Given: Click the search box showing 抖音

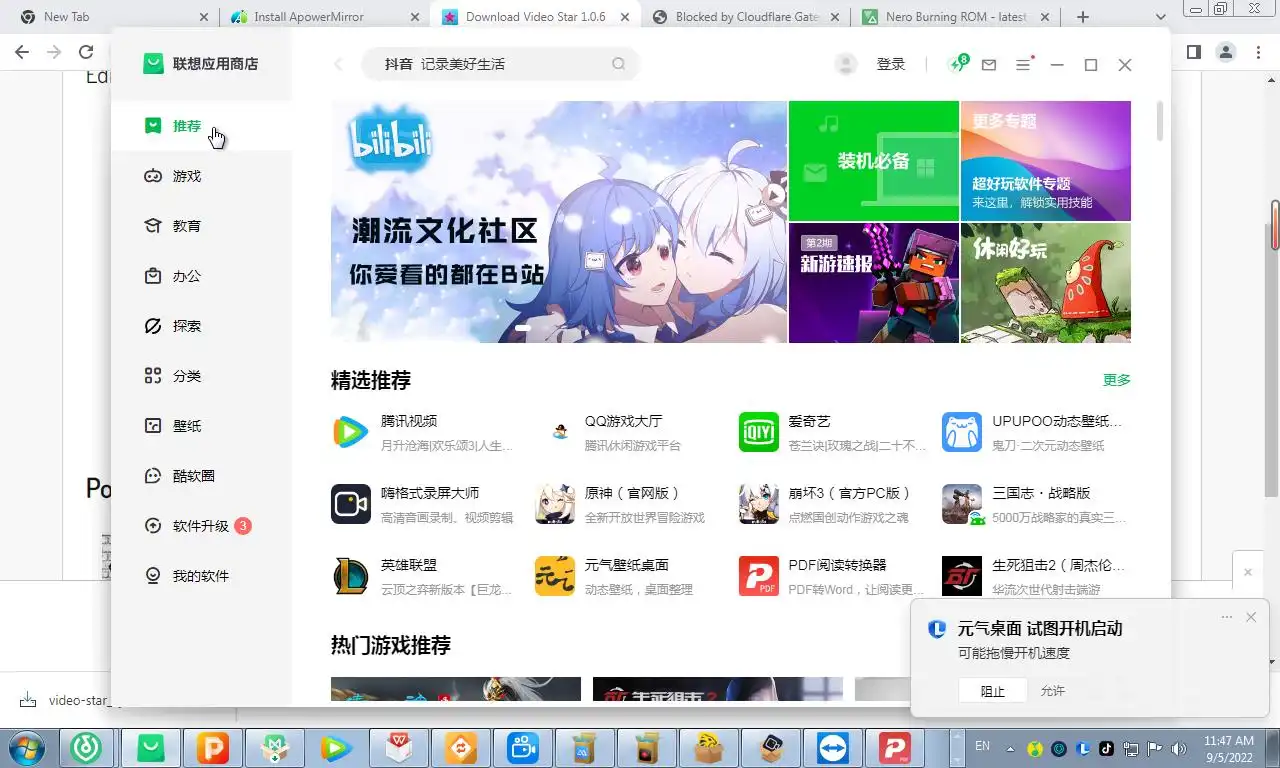Looking at the screenshot, I should point(500,64).
